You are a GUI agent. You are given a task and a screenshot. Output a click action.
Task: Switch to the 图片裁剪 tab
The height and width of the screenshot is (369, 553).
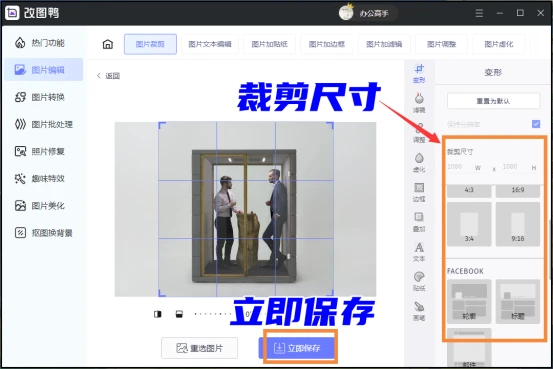(x=150, y=44)
